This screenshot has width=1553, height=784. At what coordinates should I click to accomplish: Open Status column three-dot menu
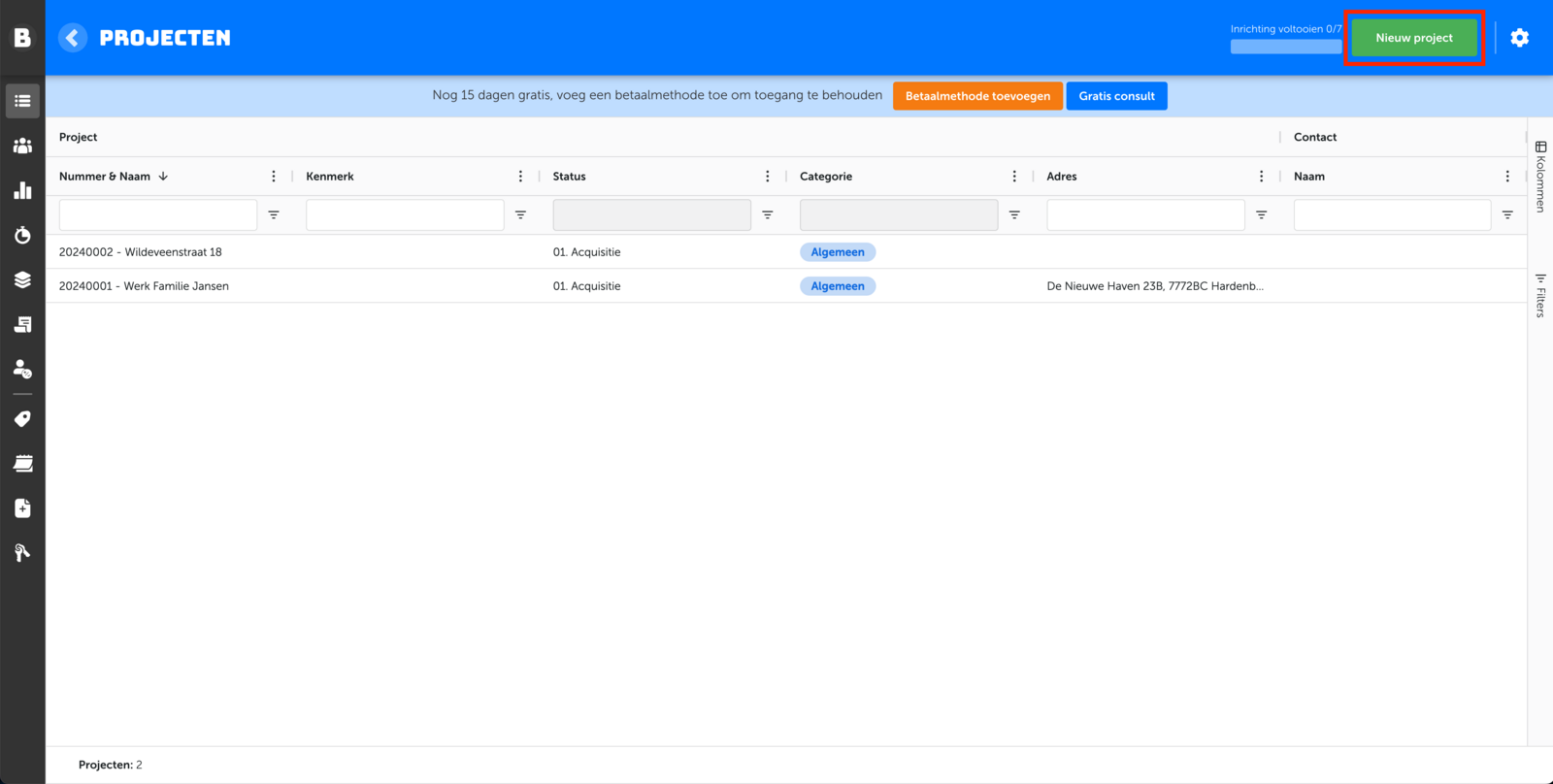click(x=767, y=177)
